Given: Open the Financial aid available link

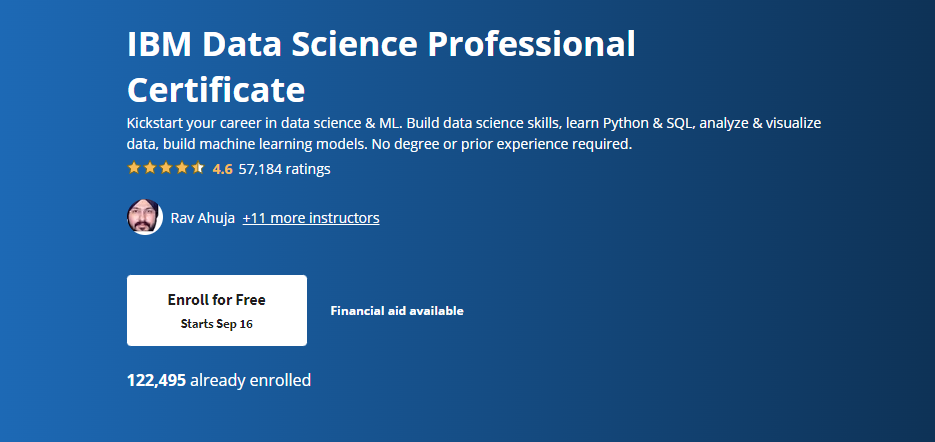Looking at the screenshot, I should [397, 311].
